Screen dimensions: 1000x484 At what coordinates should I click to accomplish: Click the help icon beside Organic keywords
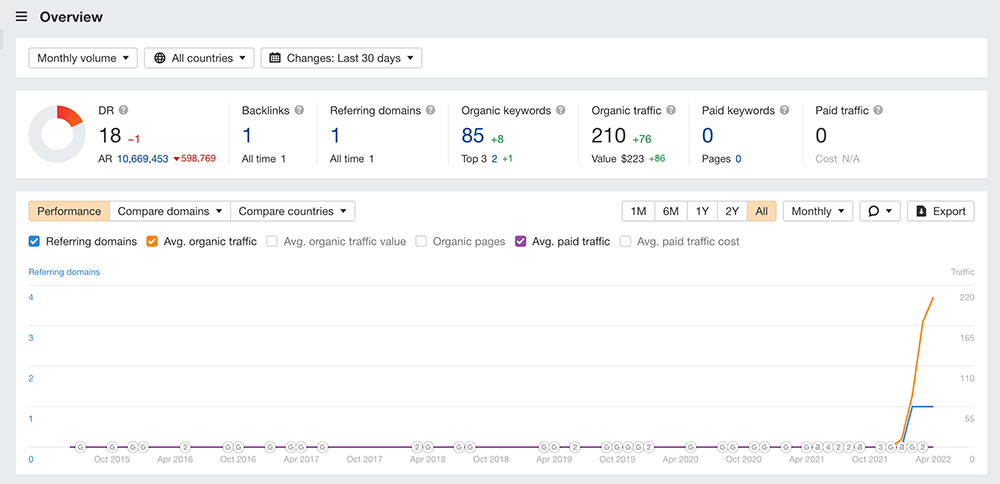(561, 111)
